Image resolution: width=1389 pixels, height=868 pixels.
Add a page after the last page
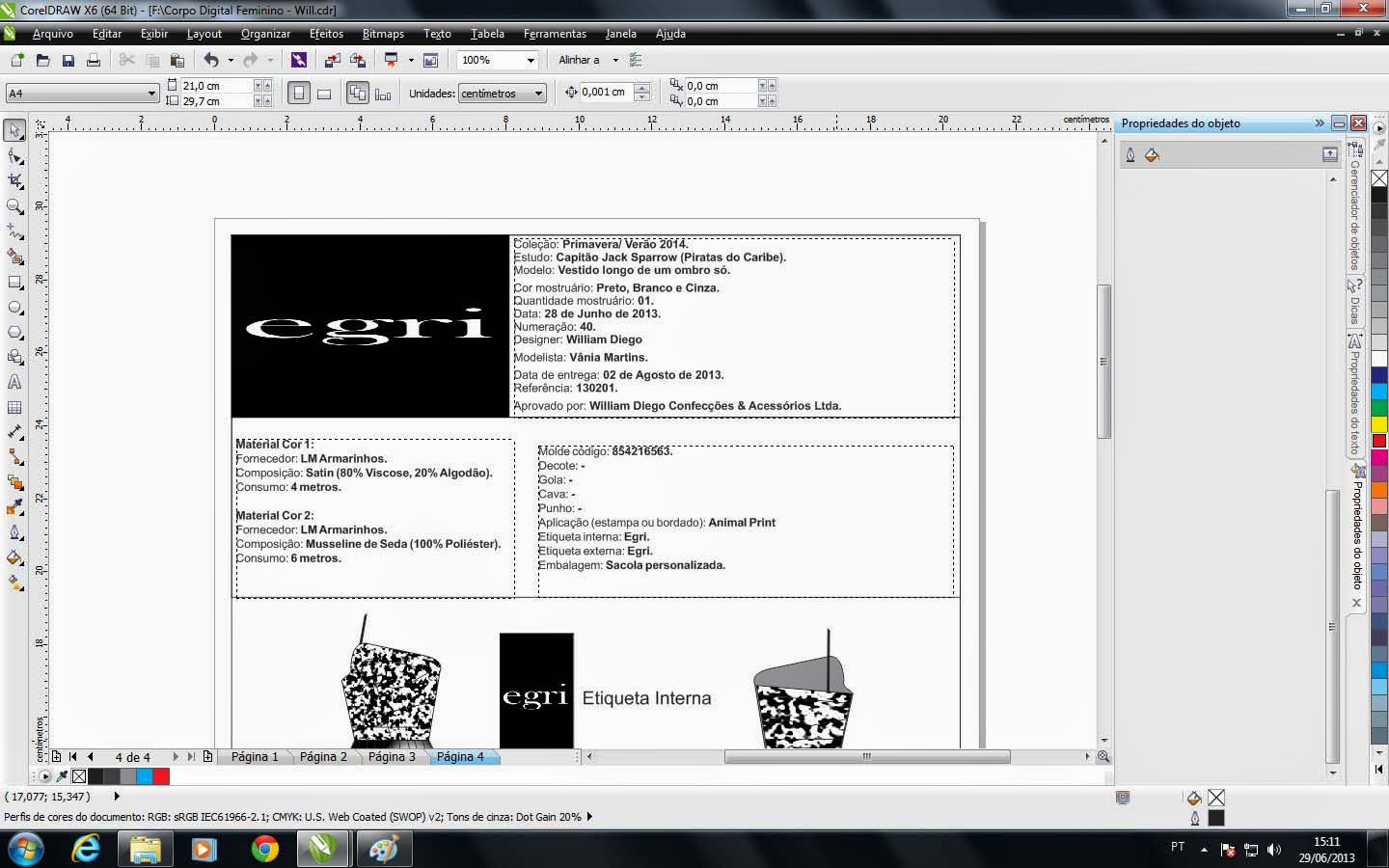[207, 757]
